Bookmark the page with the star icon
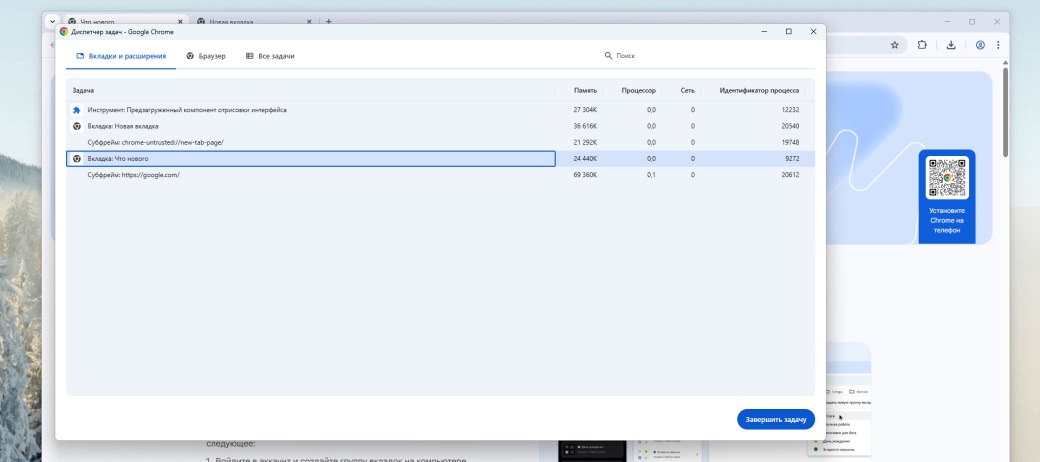This screenshot has width=1040, height=462. 894,45
